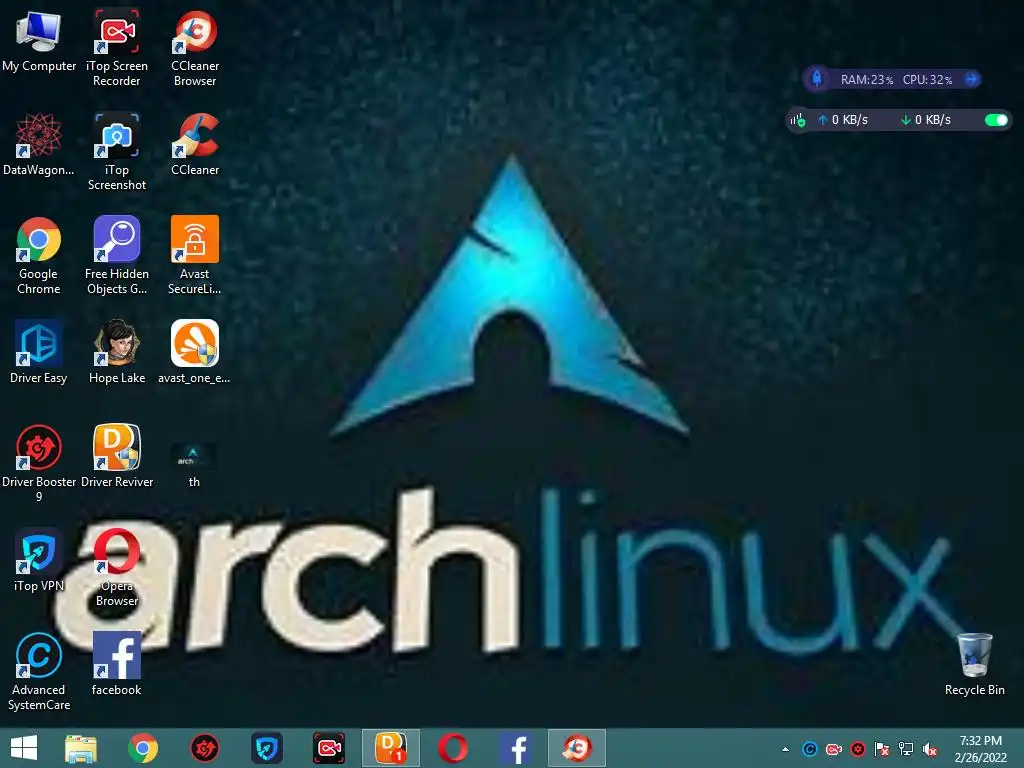This screenshot has height=768, width=1024.
Task: Open Advanced SystemCare desktop shortcut
Action: pos(39,671)
